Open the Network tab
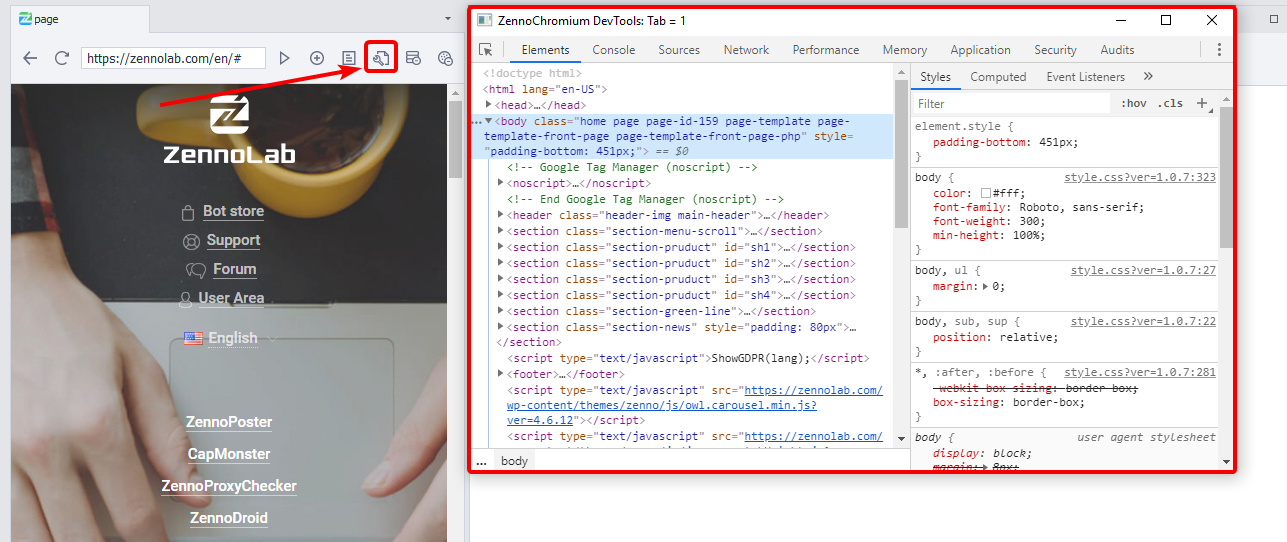 pos(747,50)
